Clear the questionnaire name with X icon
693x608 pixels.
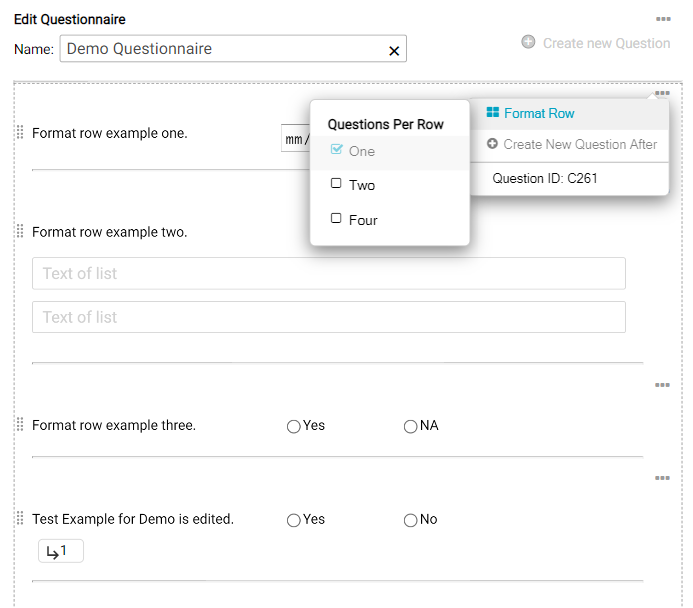(x=393, y=50)
